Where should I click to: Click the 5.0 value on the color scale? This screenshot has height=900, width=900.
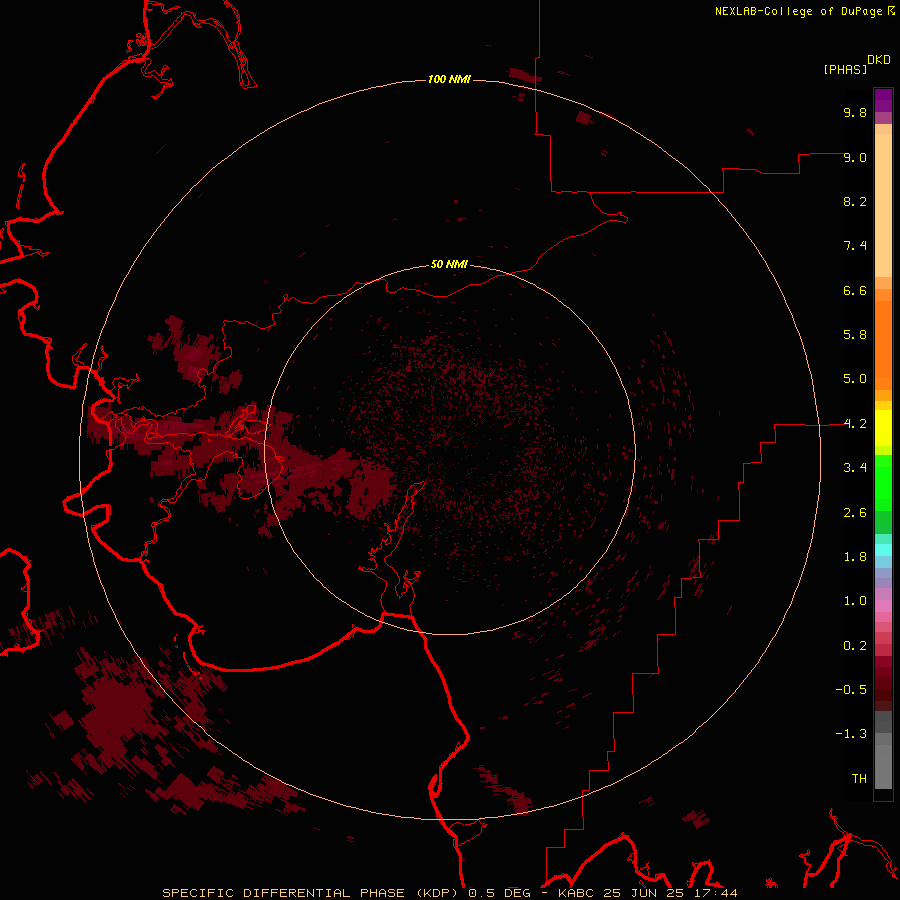tap(855, 379)
